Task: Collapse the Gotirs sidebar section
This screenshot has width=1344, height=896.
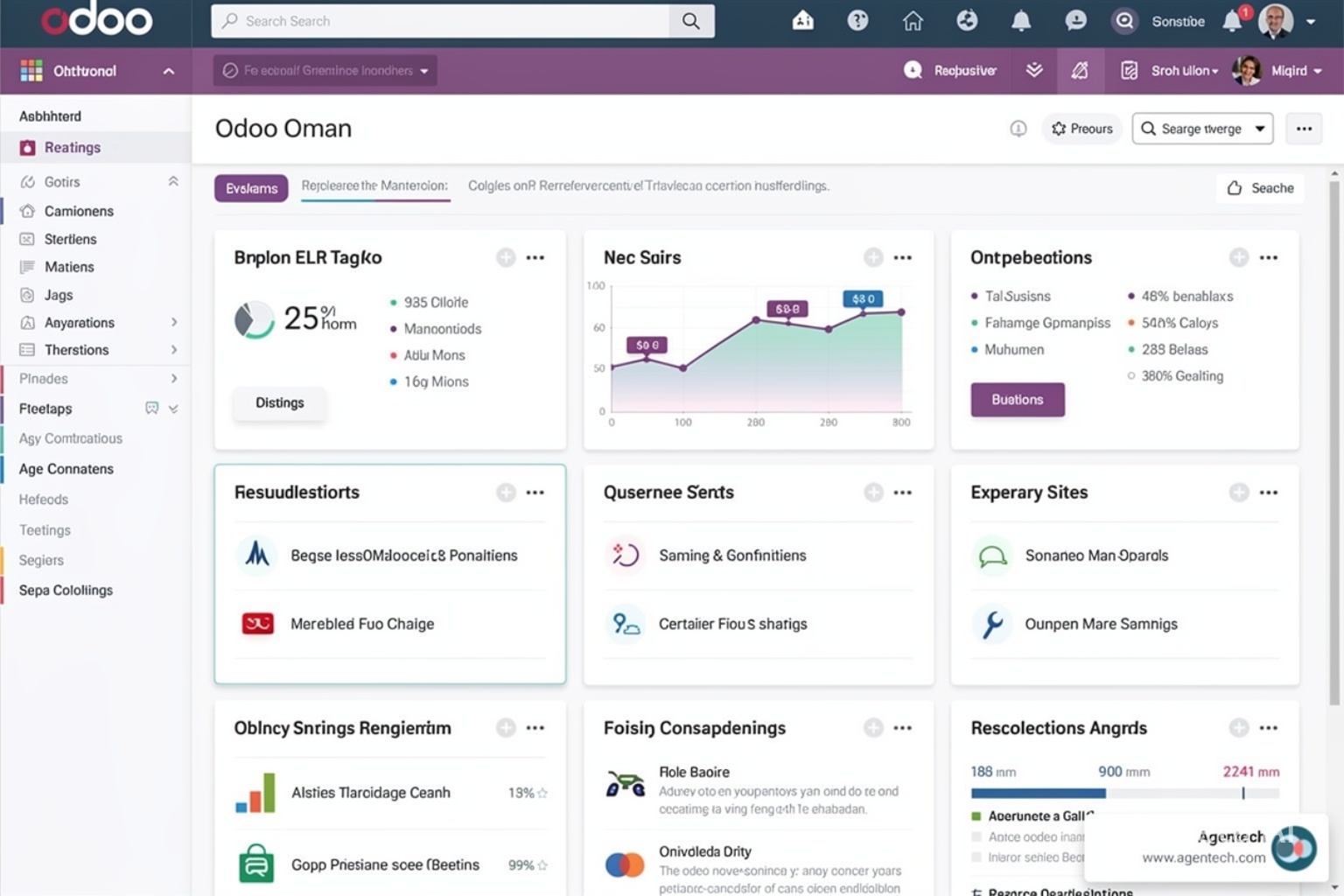Action: [173, 181]
